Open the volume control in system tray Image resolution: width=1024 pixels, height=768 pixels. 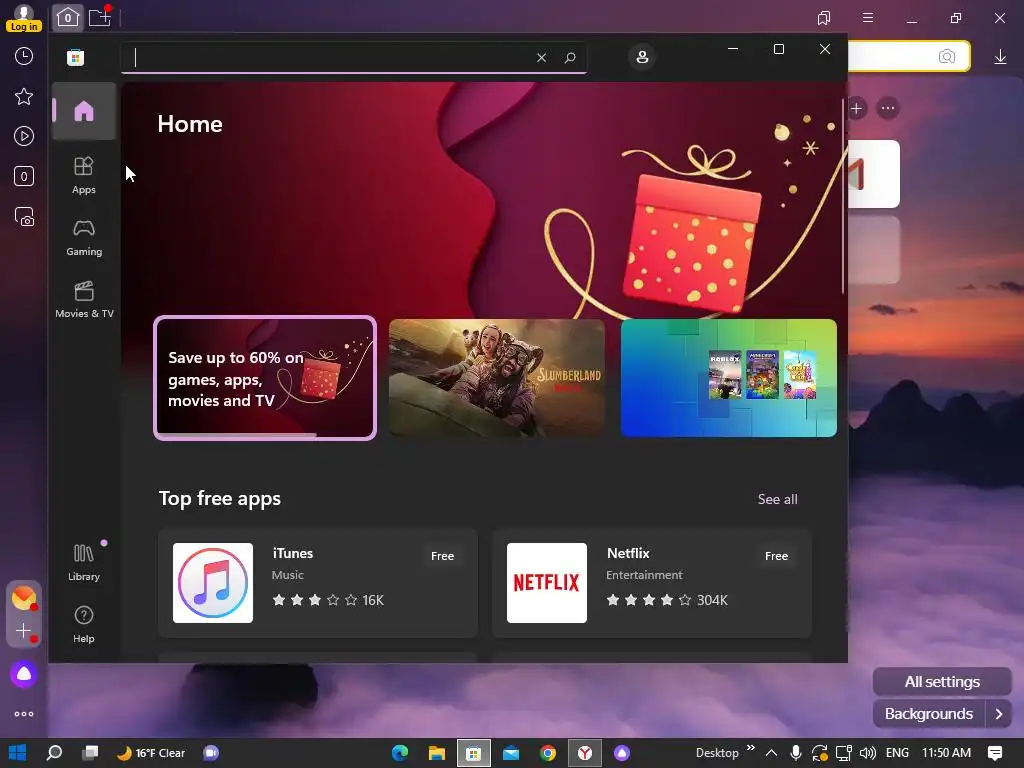867,753
